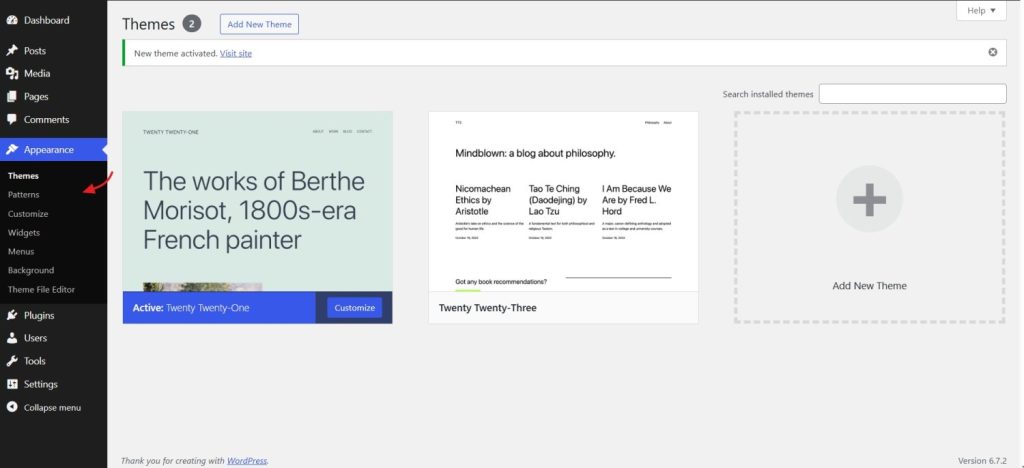Screen dimensions: 1024x468
Task: Open the Widgets submenu item
Action: pyautogui.click(x=24, y=232)
